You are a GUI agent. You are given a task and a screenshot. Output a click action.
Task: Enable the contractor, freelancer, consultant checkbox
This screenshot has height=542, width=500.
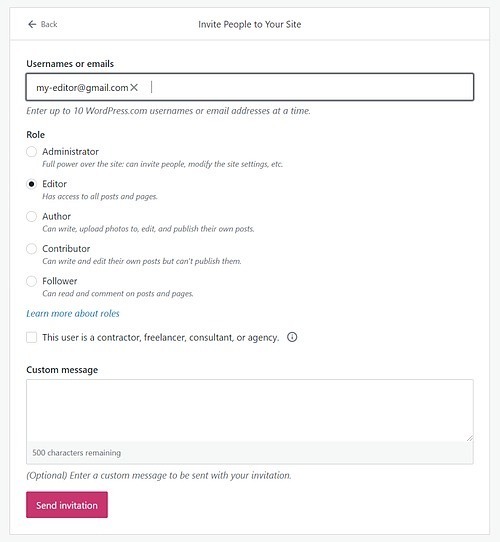(31, 337)
